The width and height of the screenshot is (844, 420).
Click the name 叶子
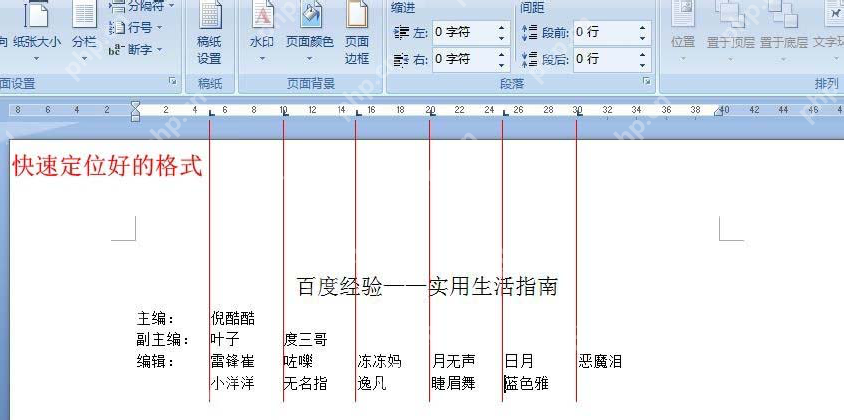point(225,340)
